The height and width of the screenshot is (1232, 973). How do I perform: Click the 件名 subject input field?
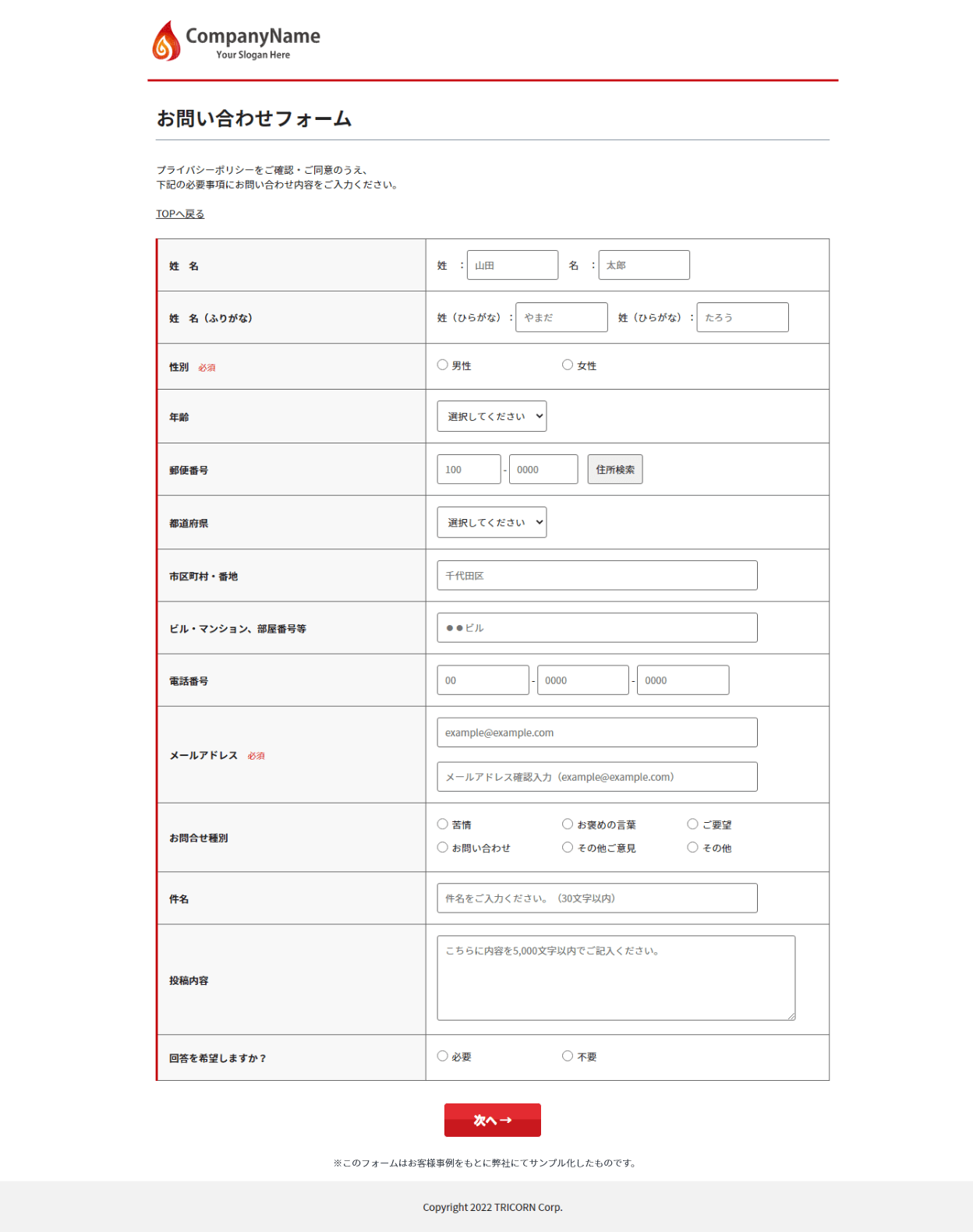click(x=597, y=898)
